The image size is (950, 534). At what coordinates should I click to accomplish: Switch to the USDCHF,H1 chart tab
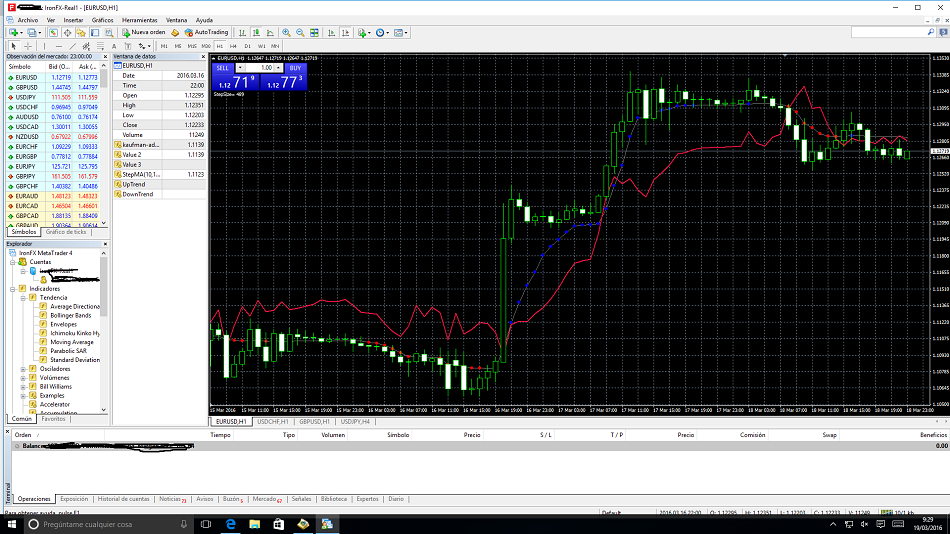pyautogui.click(x=270, y=422)
